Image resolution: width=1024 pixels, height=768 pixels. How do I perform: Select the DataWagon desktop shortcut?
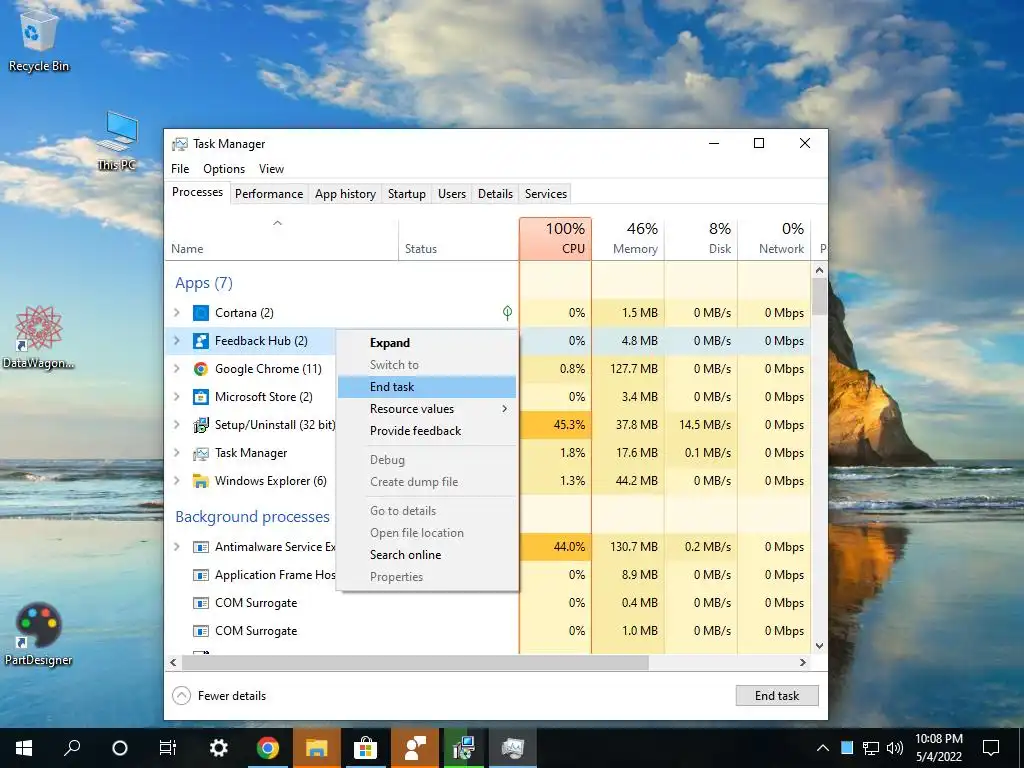tap(39, 338)
